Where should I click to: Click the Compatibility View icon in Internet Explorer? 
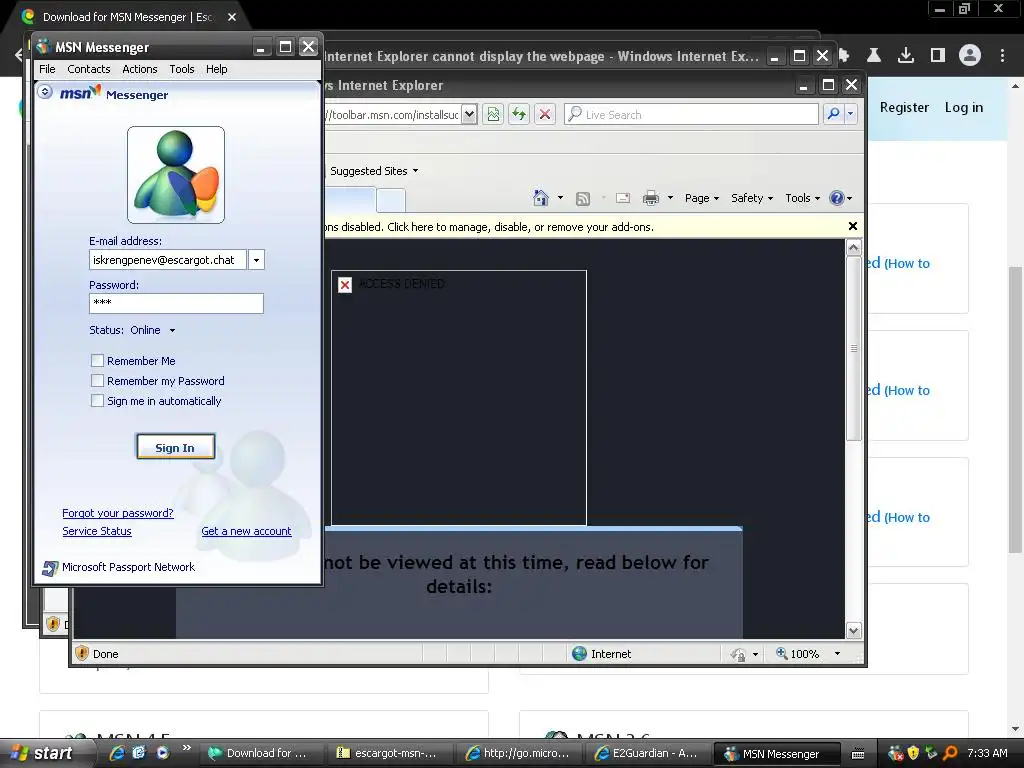pyautogui.click(x=493, y=114)
